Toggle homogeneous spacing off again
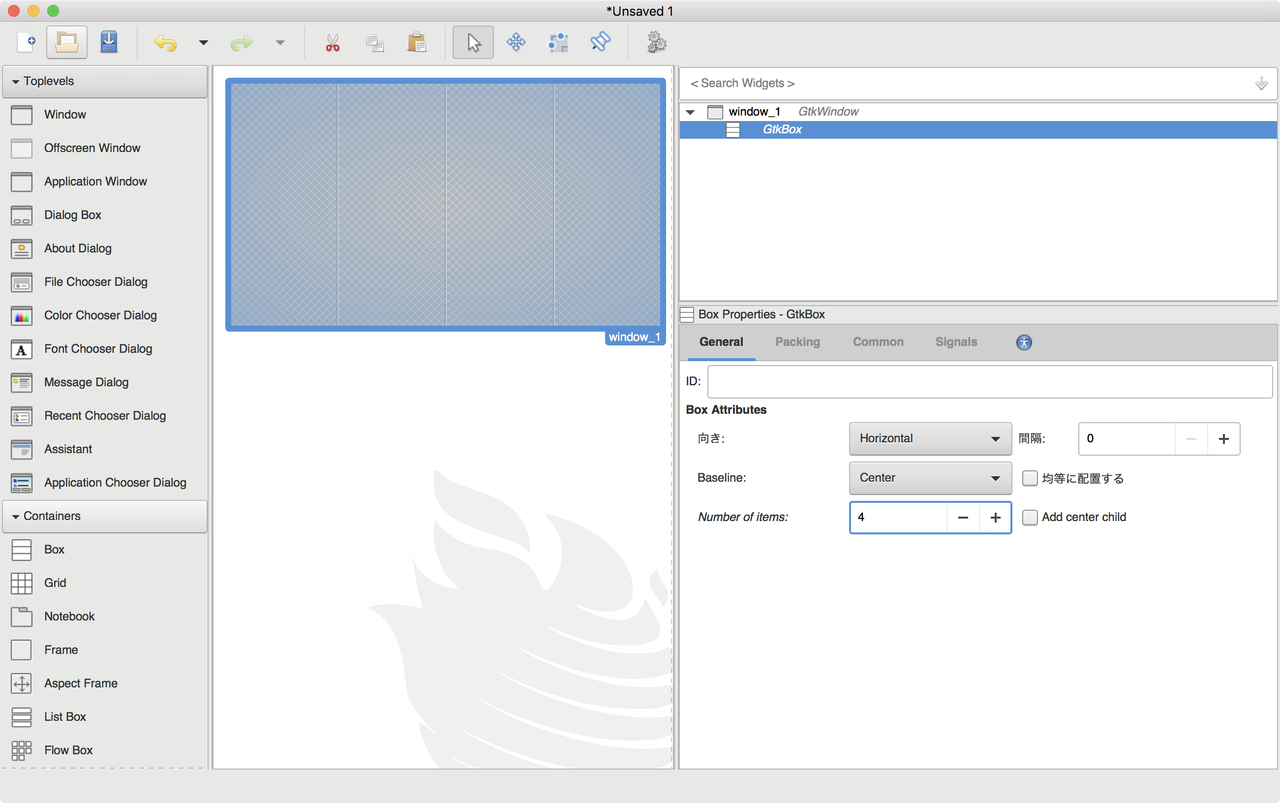 [x=1030, y=478]
